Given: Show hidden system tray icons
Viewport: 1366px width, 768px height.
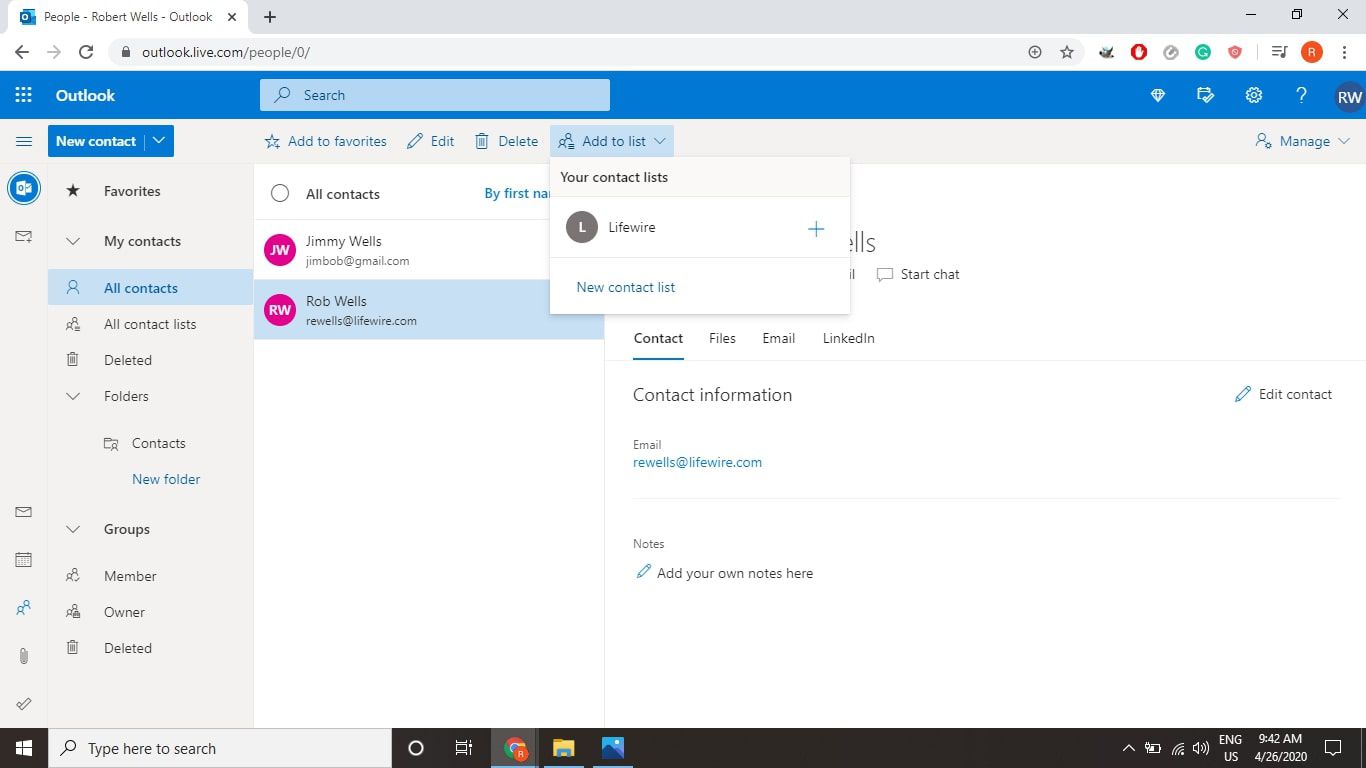Looking at the screenshot, I should tap(1129, 748).
